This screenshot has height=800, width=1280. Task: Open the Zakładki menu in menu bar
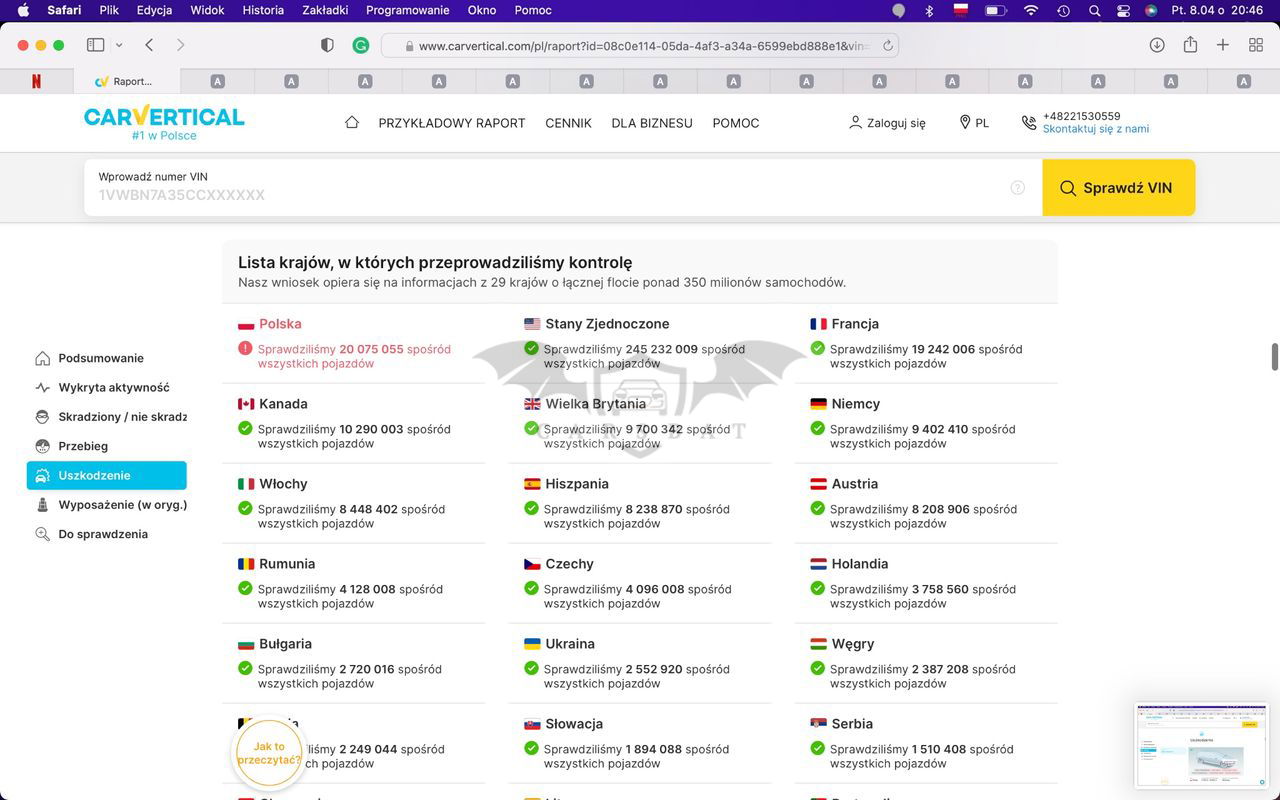(324, 10)
